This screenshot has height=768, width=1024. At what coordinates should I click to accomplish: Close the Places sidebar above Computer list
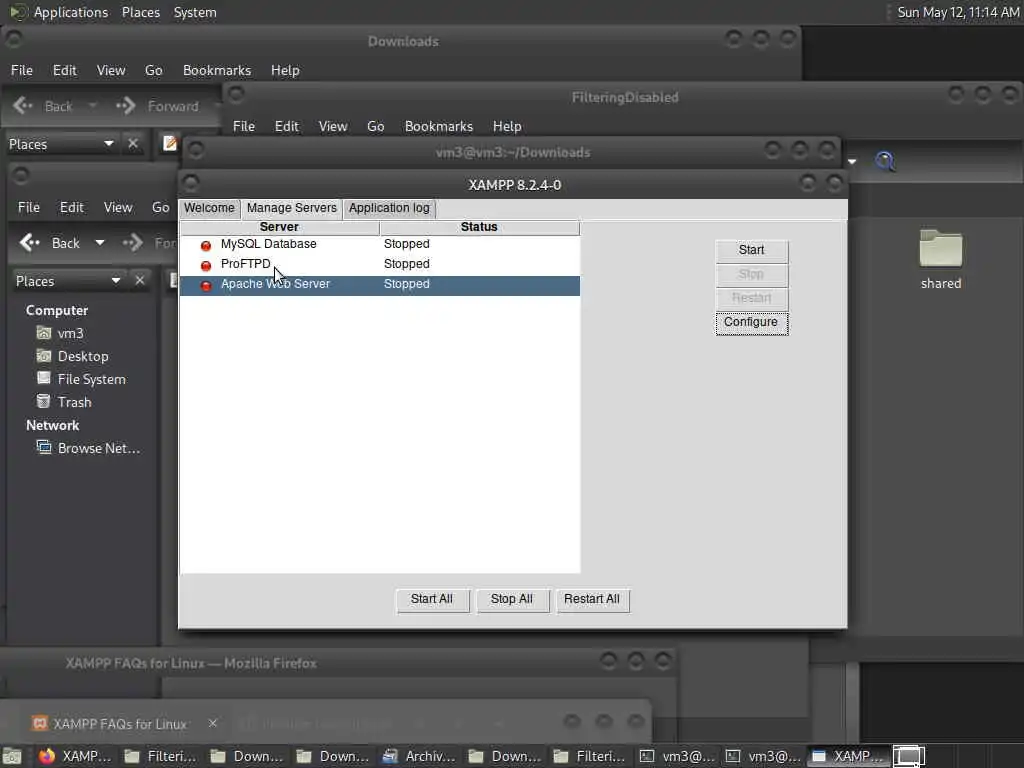coord(140,280)
